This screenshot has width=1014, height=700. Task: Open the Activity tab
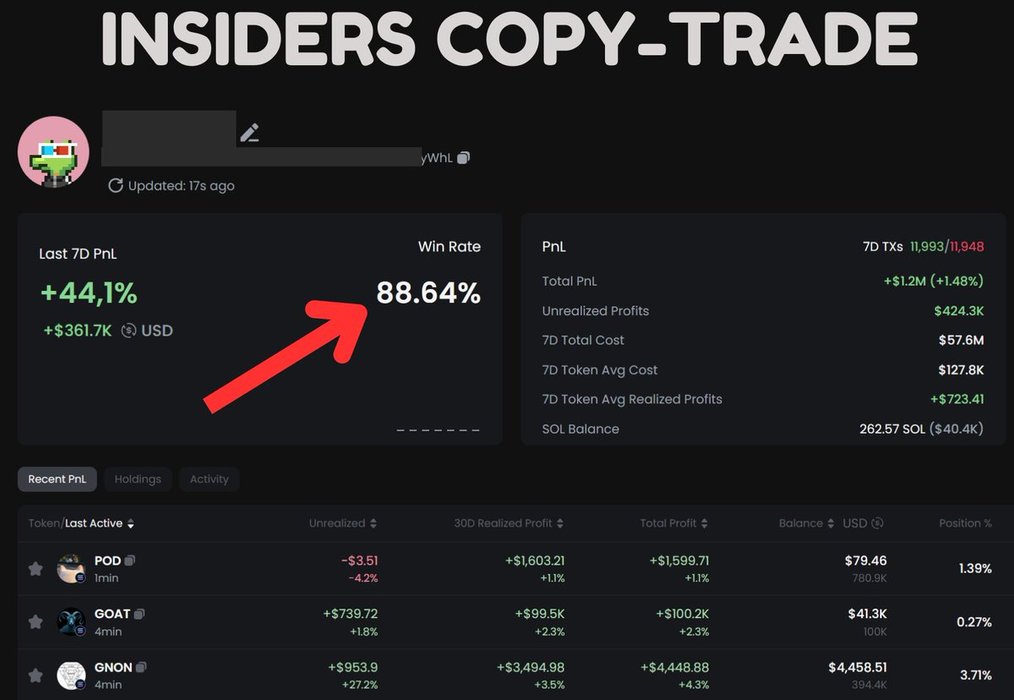coord(209,479)
